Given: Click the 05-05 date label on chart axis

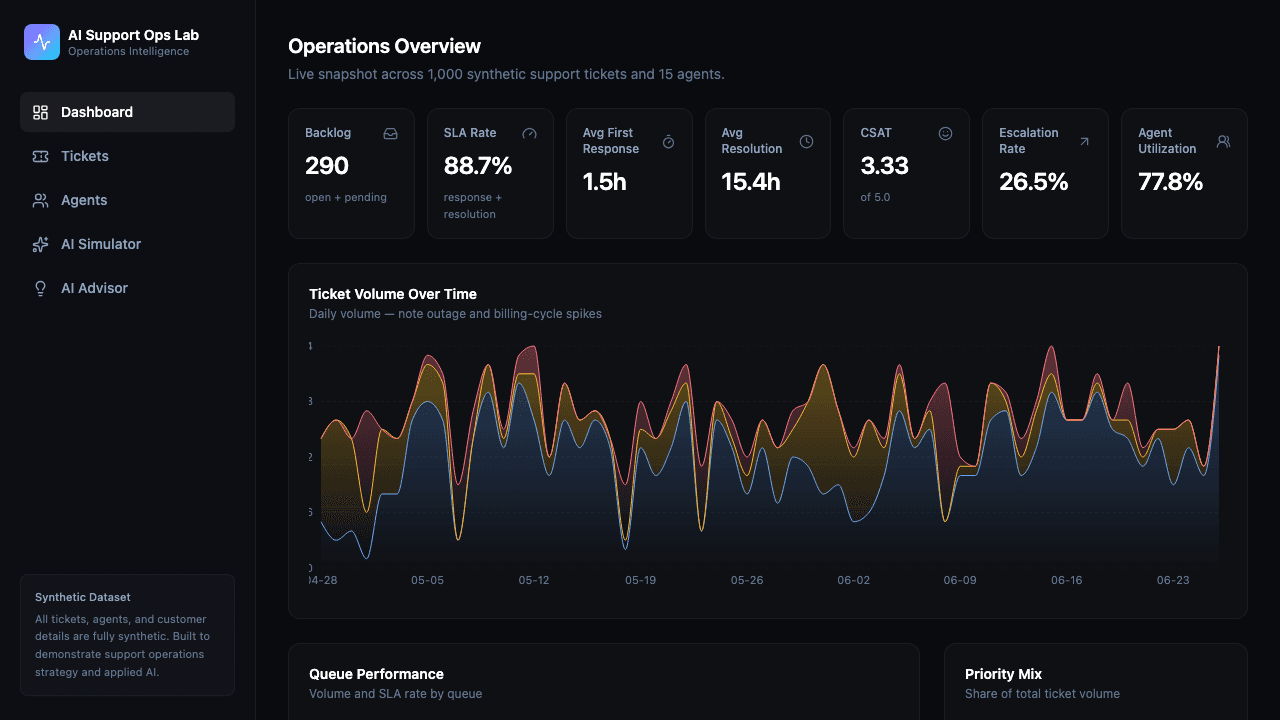Looking at the screenshot, I should pyautogui.click(x=427, y=580).
